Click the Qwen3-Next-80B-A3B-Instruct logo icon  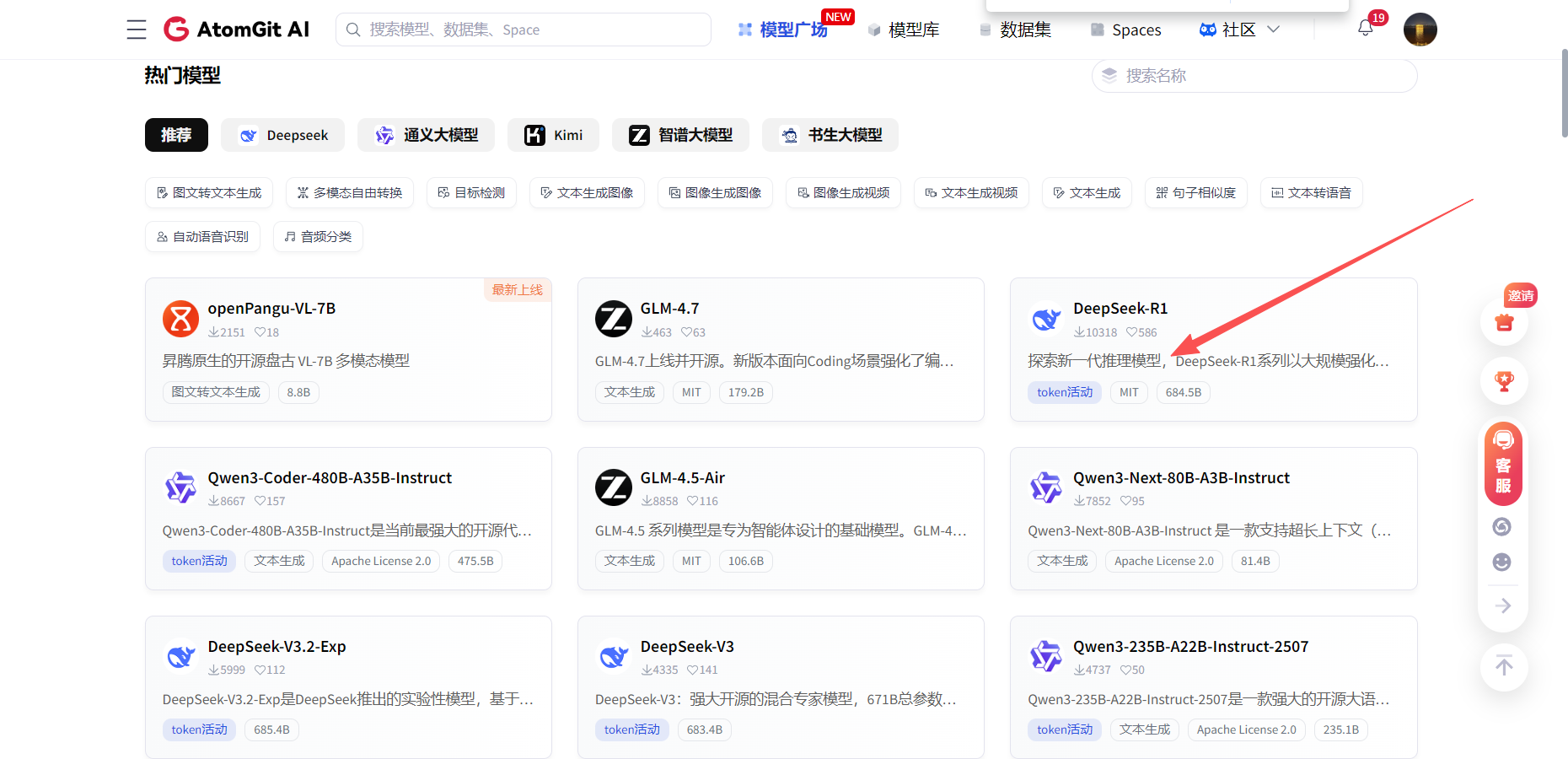1046,487
